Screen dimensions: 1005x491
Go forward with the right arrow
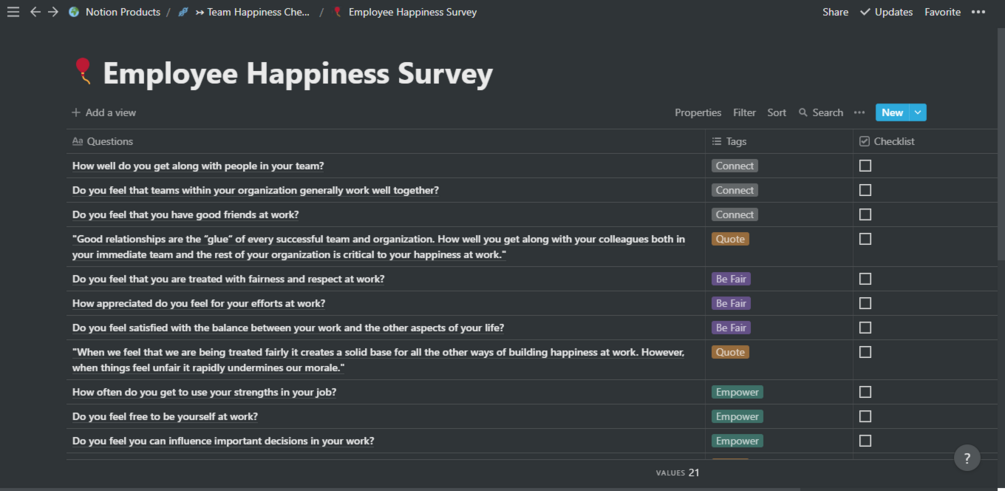pyautogui.click(x=53, y=12)
